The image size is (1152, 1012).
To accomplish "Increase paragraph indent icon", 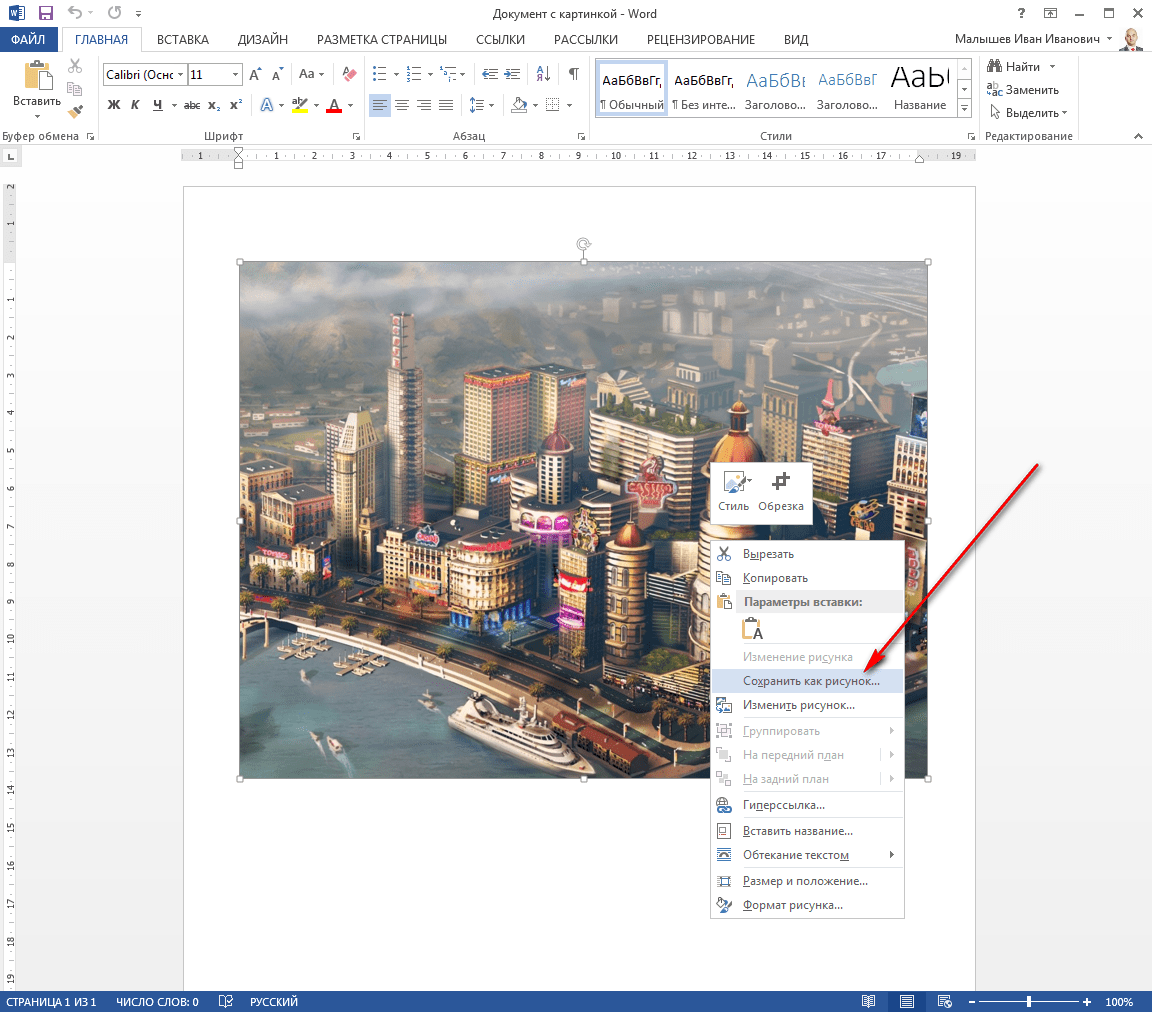I will tap(513, 74).
